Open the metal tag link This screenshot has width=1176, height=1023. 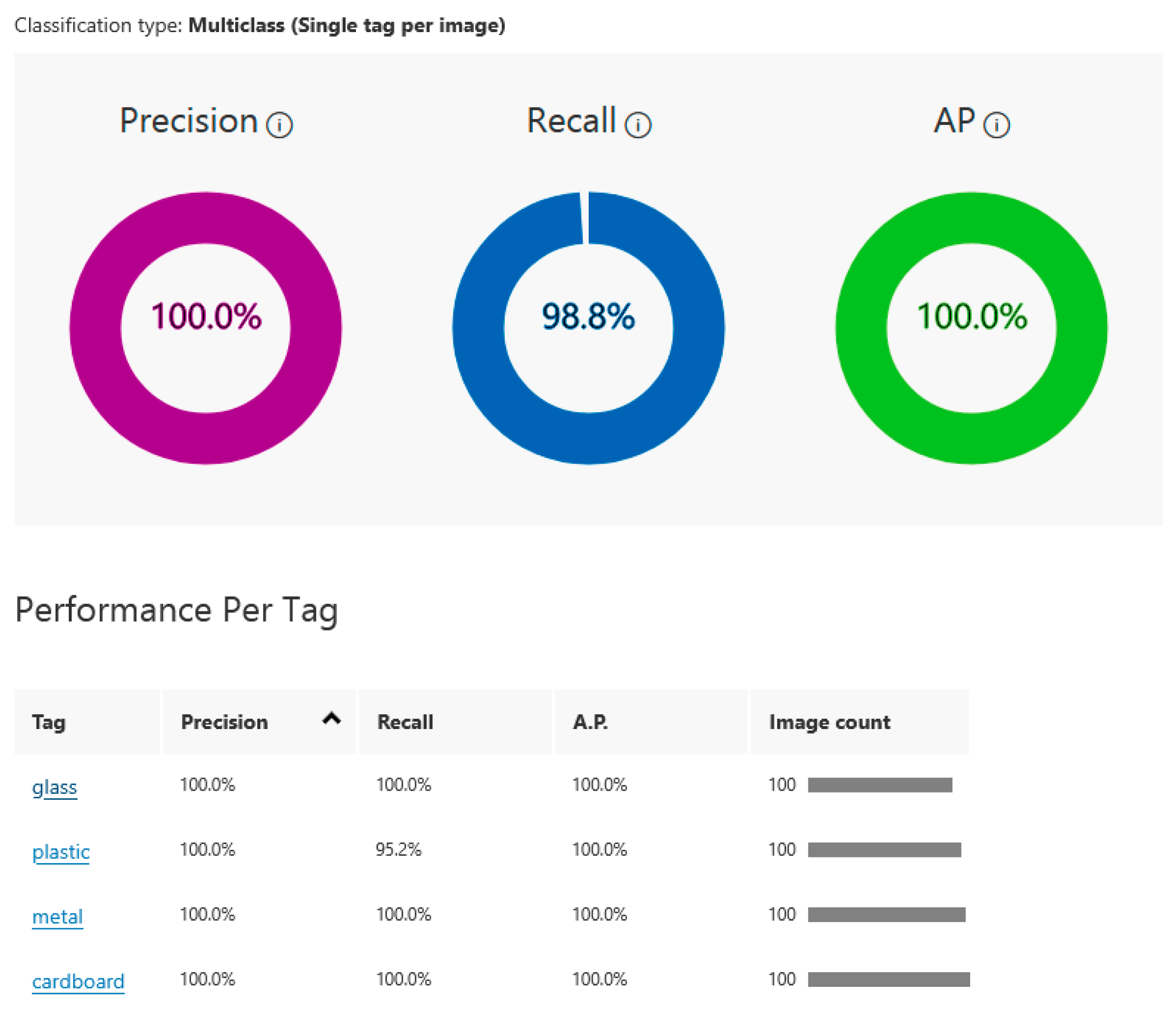pyautogui.click(x=57, y=916)
